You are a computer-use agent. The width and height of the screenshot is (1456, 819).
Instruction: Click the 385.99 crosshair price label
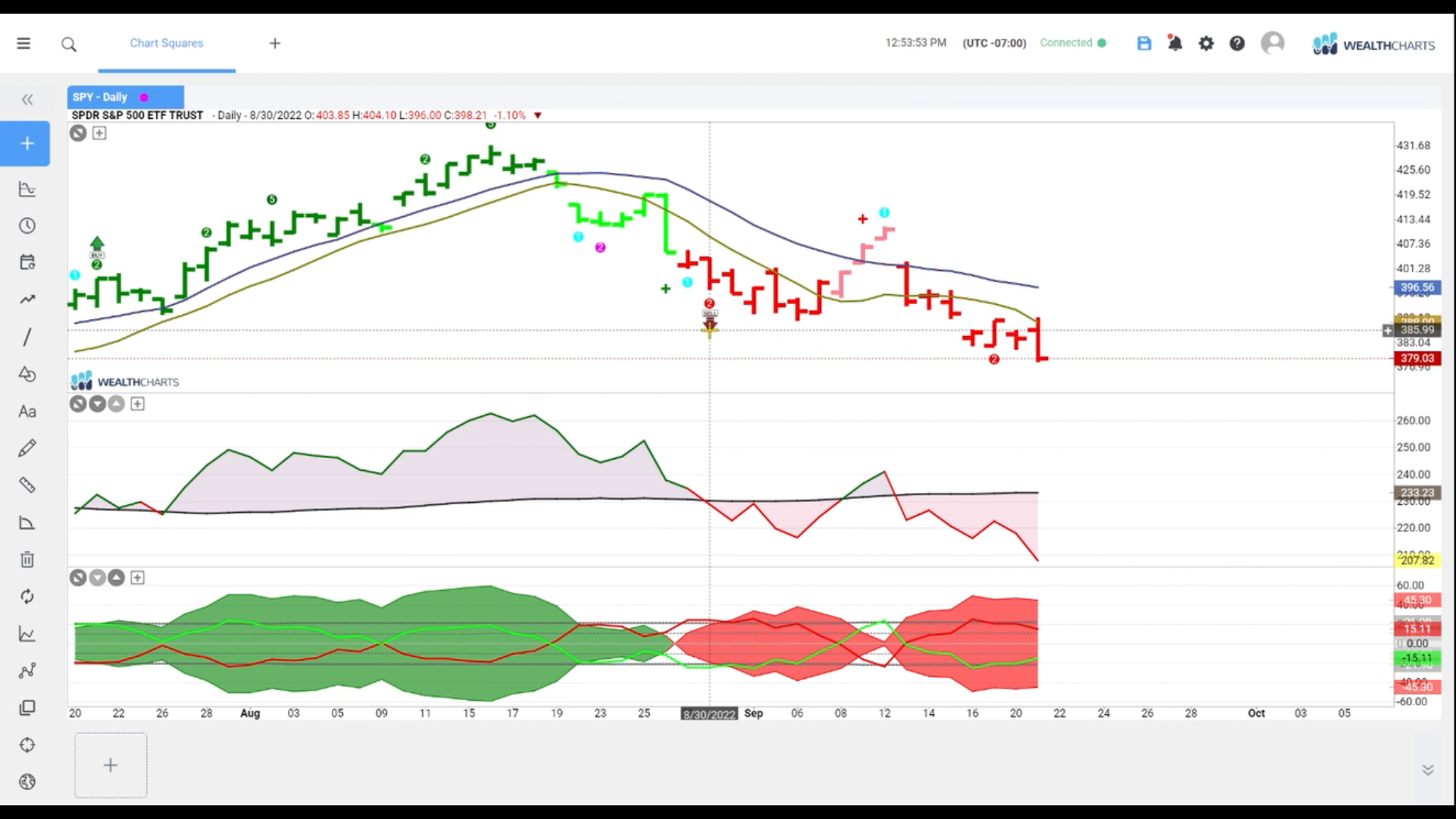pyautogui.click(x=1416, y=330)
